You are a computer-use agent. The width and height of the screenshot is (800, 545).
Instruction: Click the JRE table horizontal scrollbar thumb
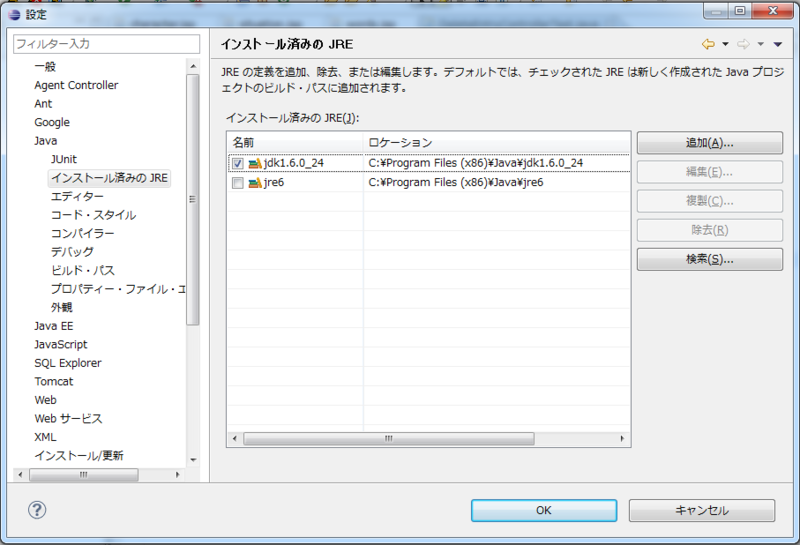[389, 439]
